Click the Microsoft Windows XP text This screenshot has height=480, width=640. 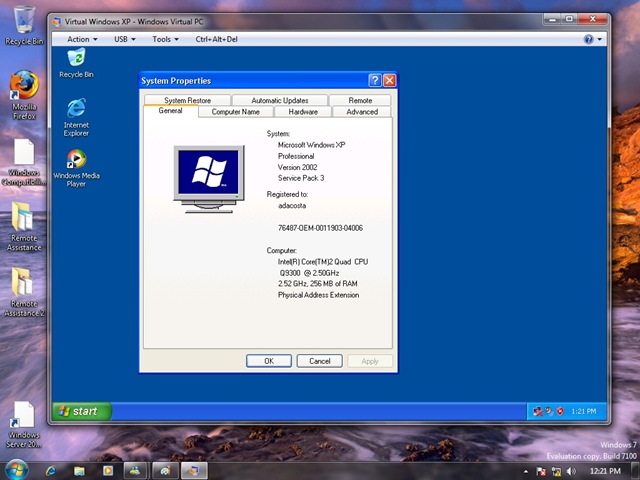click(311, 144)
